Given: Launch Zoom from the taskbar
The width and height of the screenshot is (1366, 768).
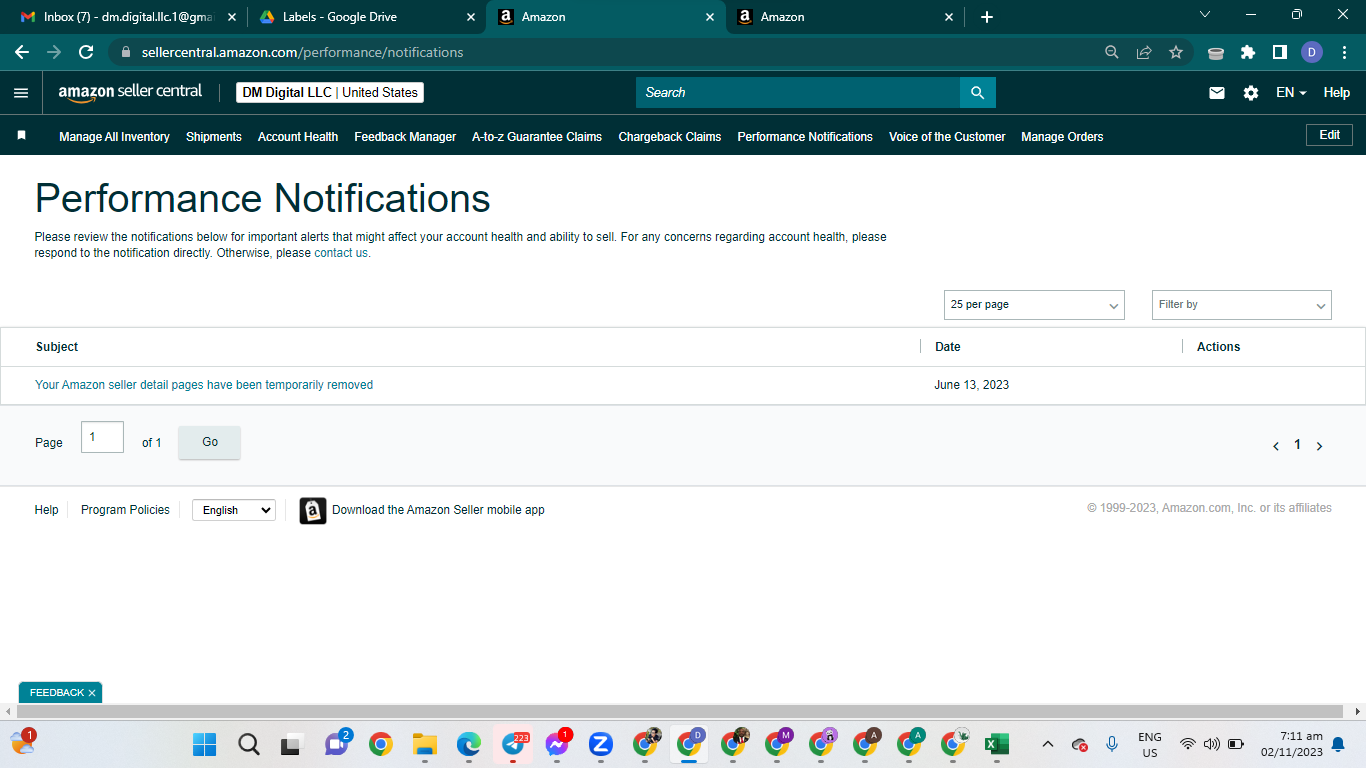Looking at the screenshot, I should coord(601,744).
